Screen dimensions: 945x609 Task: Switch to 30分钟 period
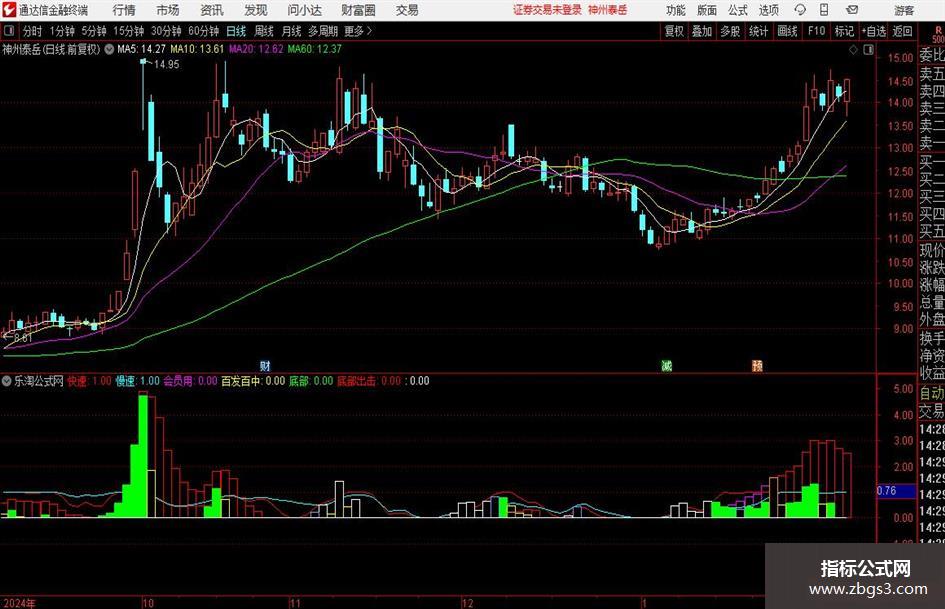(166, 31)
